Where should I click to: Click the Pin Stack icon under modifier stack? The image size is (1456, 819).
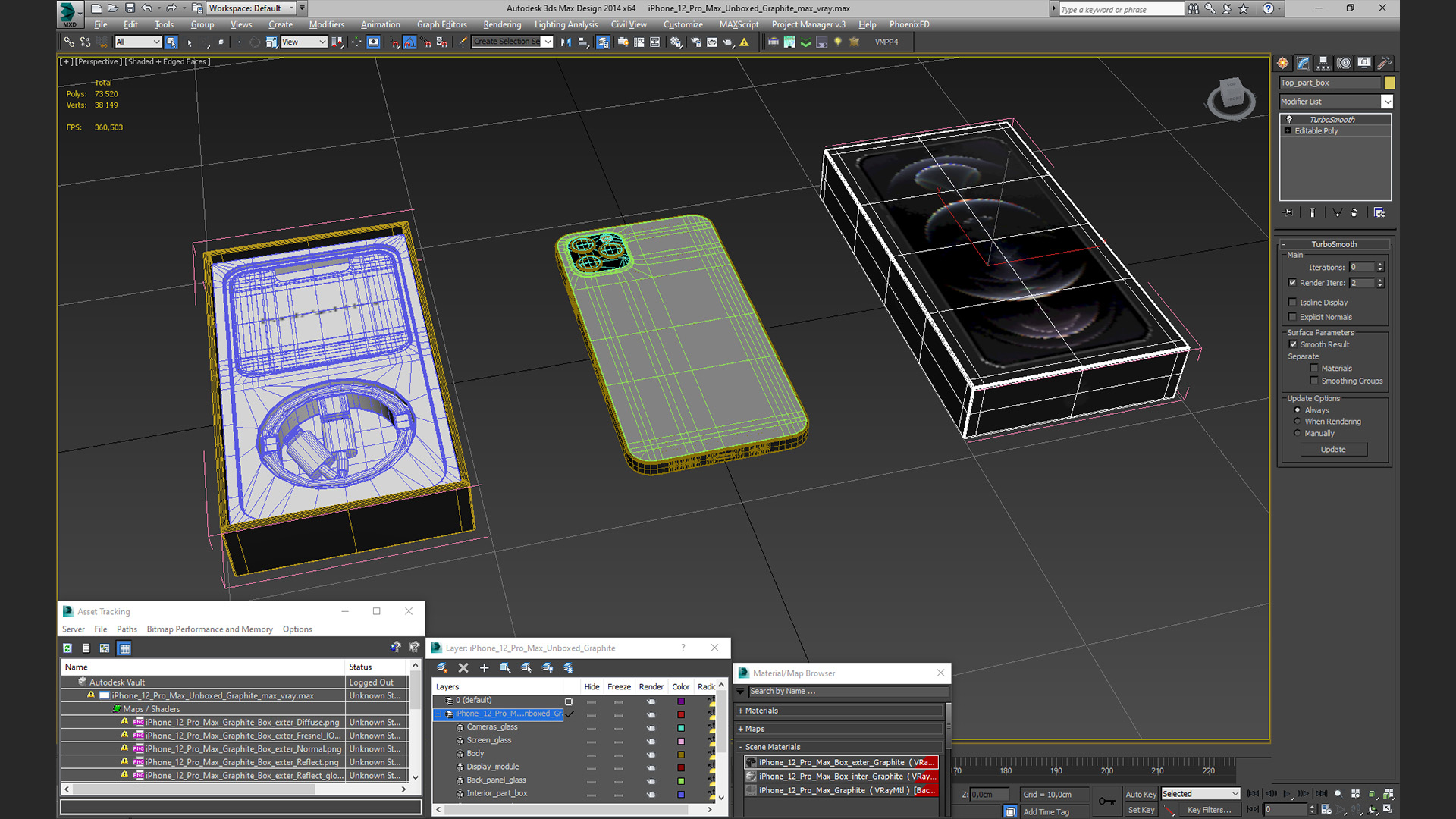coord(1288,213)
